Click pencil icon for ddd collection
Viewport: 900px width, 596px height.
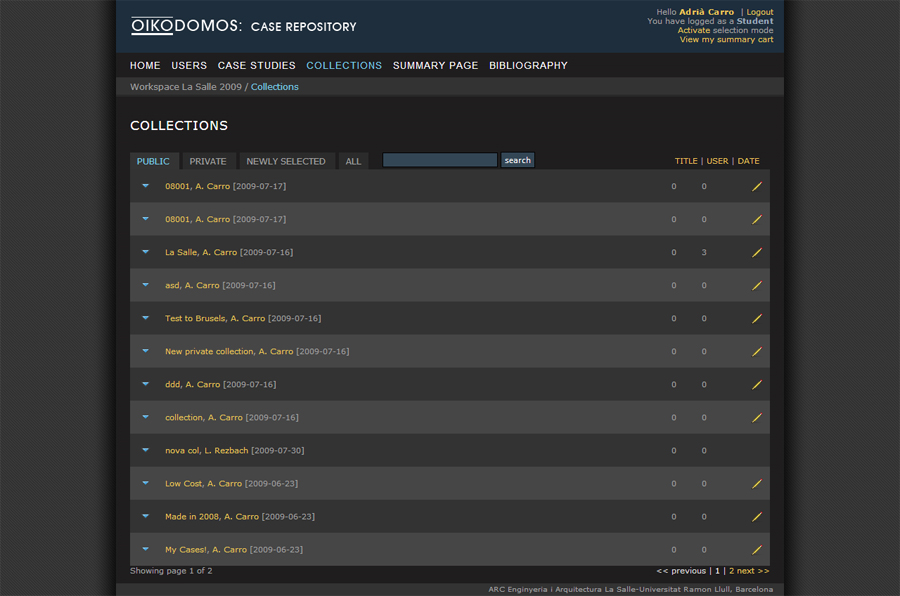point(757,384)
